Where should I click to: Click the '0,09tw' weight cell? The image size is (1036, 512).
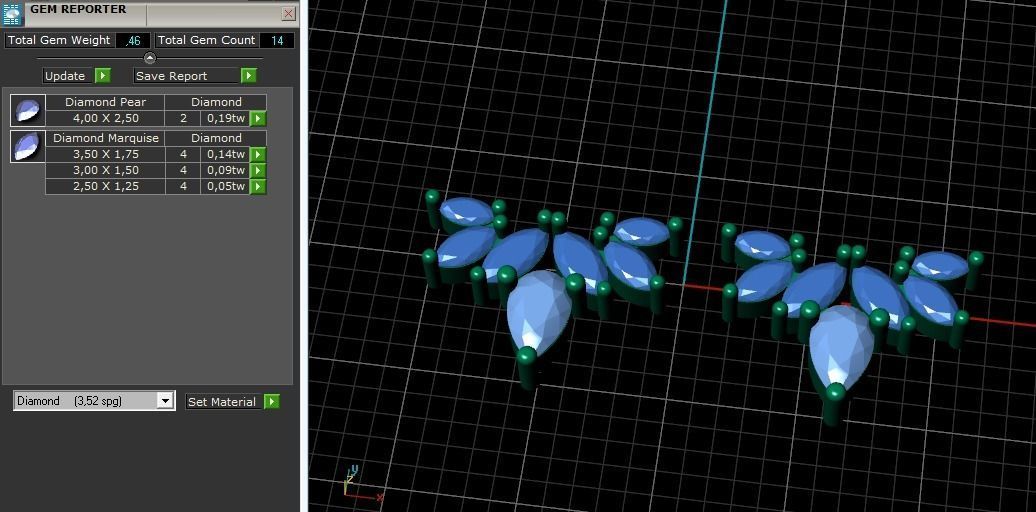226,170
